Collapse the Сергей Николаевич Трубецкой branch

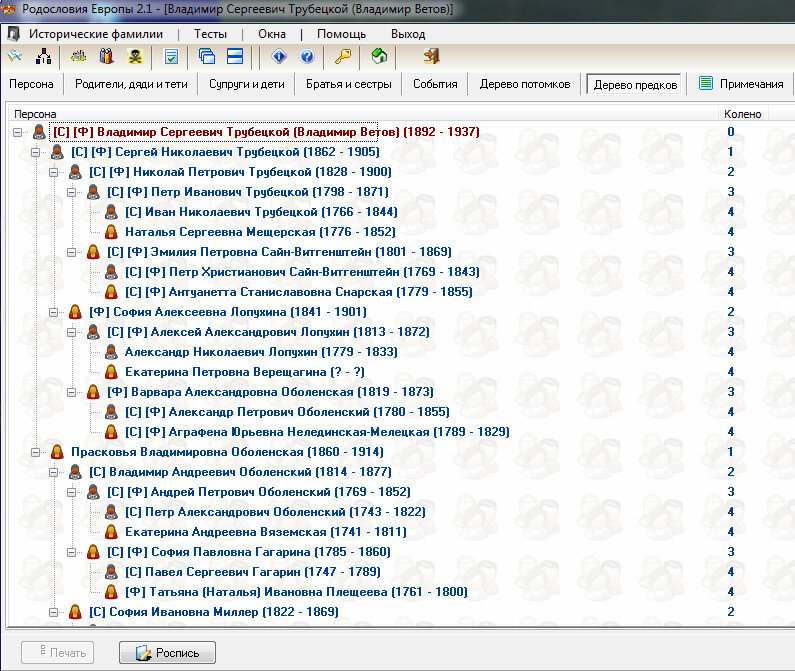point(35,152)
